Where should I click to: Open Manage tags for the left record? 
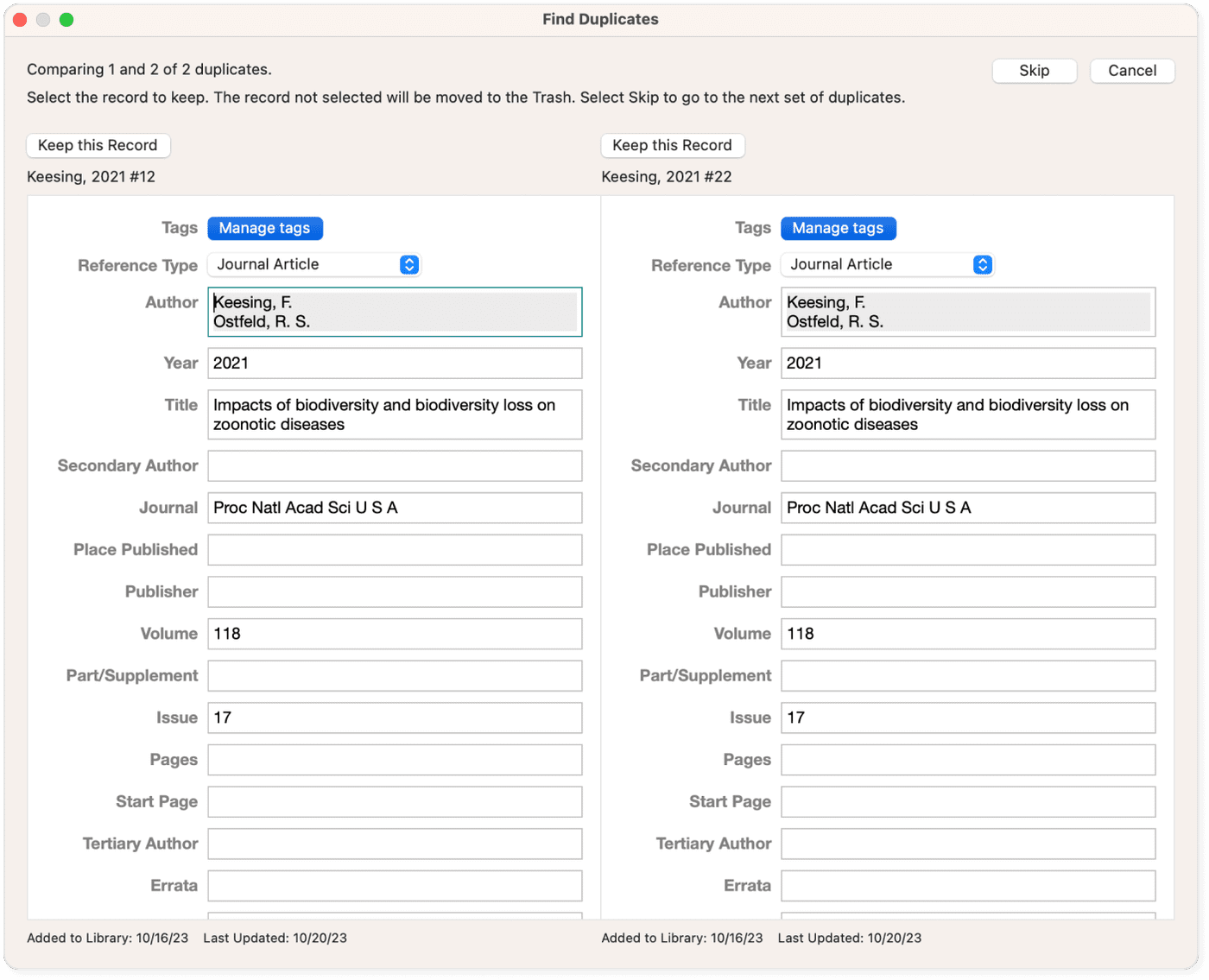coord(265,228)
